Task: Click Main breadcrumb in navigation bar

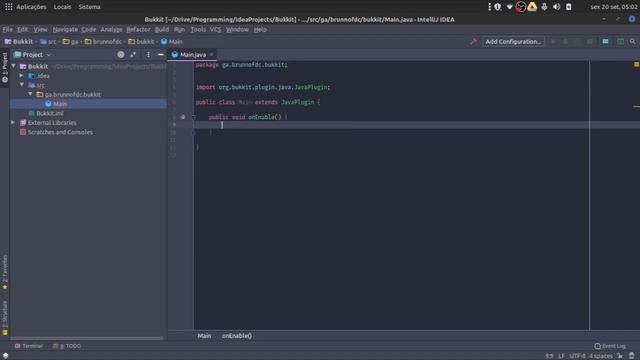Action: point(172,41)
